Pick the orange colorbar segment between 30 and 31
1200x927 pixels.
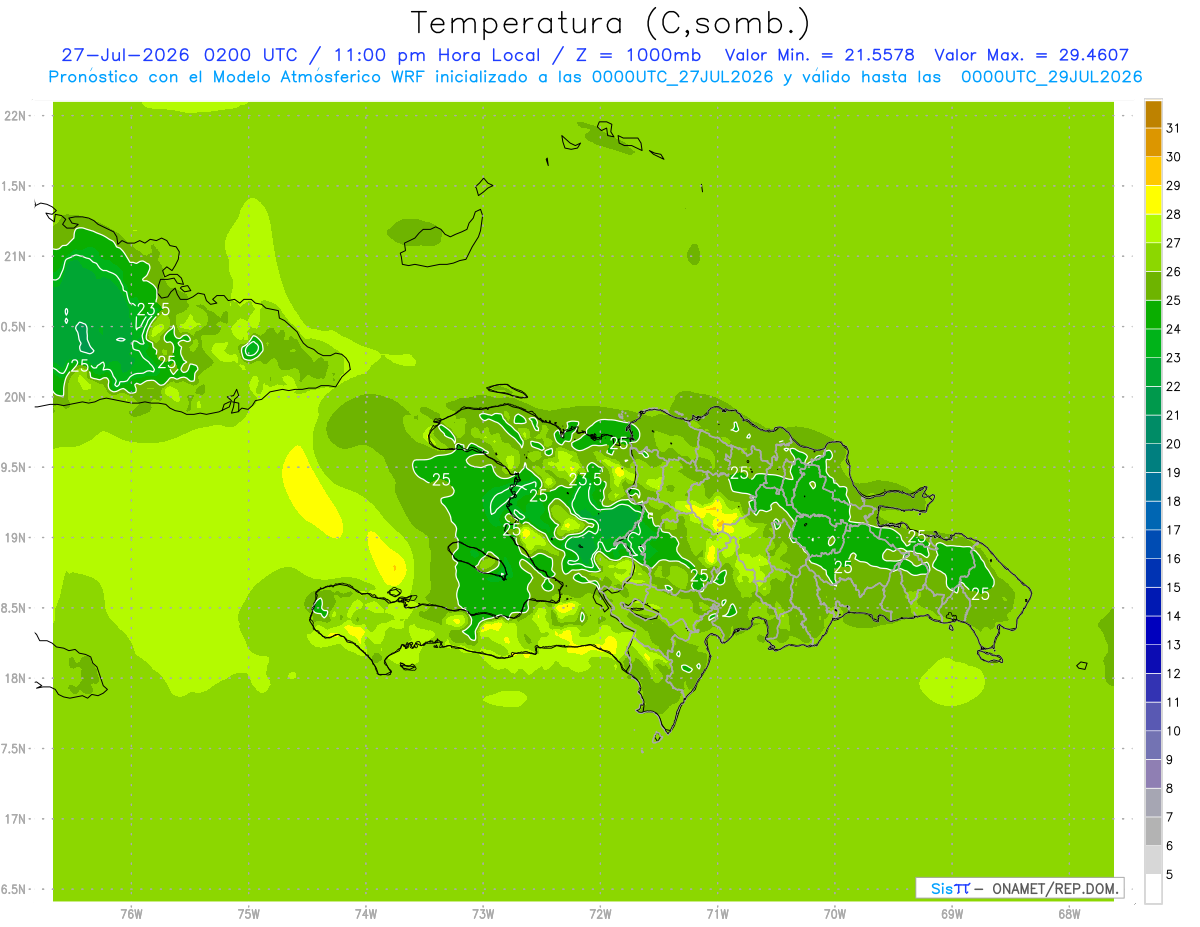pos(1153,143)
